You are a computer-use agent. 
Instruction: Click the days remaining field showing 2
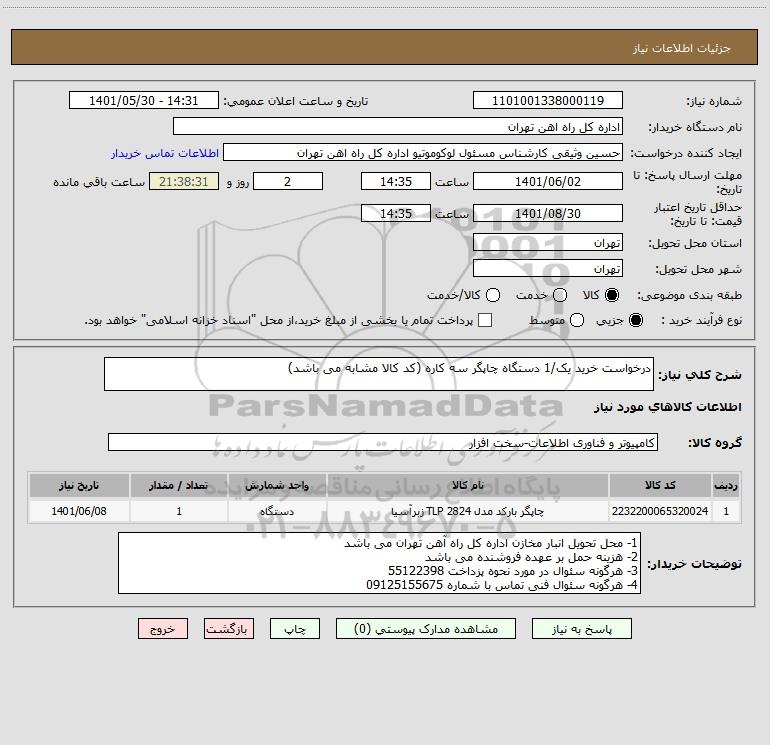click(288, 181)
